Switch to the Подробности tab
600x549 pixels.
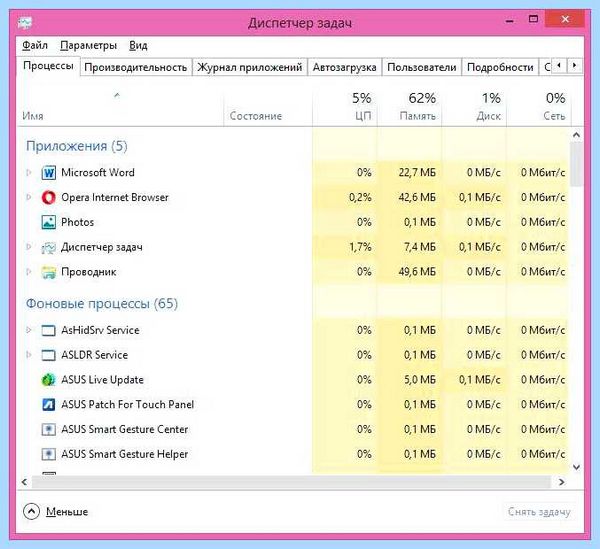[x=500, y=67]
